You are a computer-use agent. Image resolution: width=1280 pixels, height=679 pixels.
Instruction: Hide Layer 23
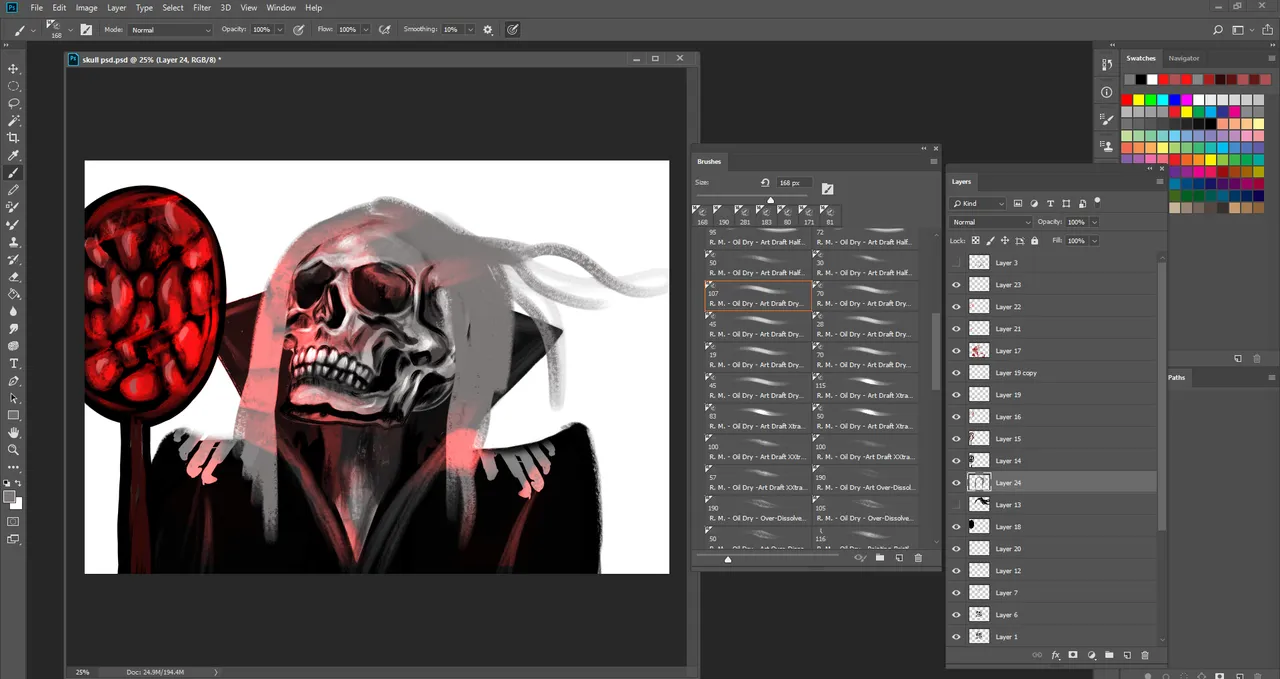coord(956,285)
